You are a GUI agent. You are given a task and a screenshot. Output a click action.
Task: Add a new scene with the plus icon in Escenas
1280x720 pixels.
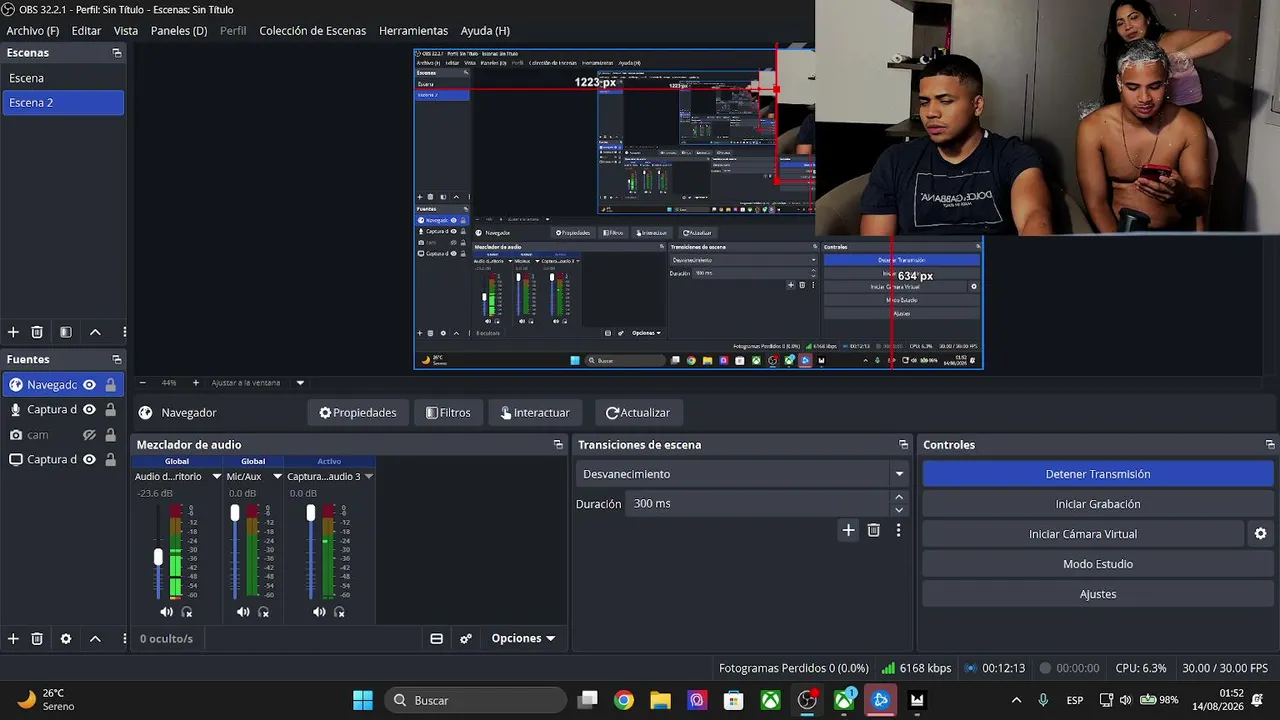point(13,332)
